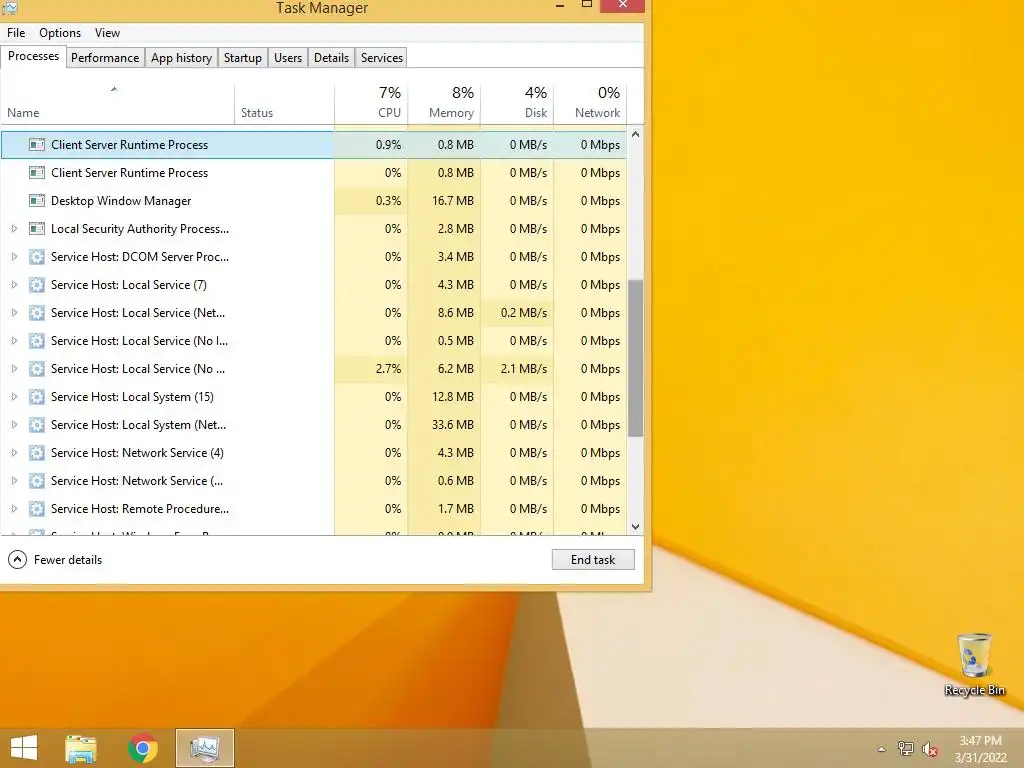The height and width of the screenshot is (768, 1024).
Task: Expand Local Security Authority Process row
Action: 14,229
